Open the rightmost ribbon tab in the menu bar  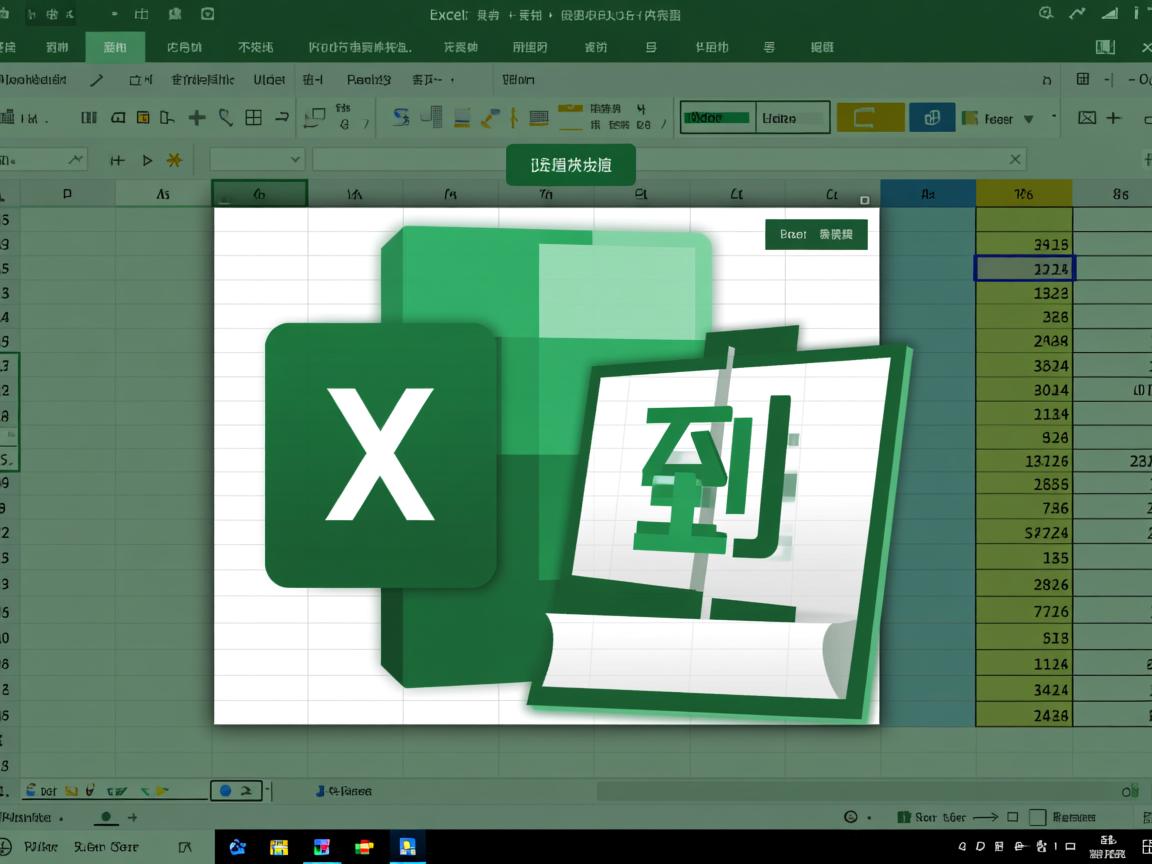coord(823,46)
